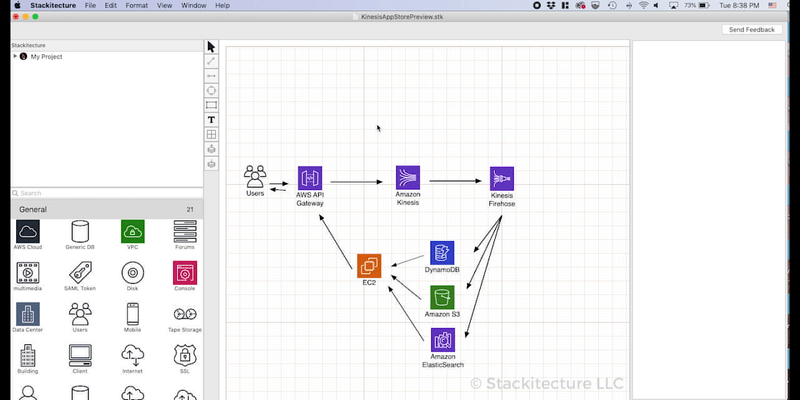Screen dimensions: 800x400
Task: Open the Window menu
Action: click(x=196, y=5)
